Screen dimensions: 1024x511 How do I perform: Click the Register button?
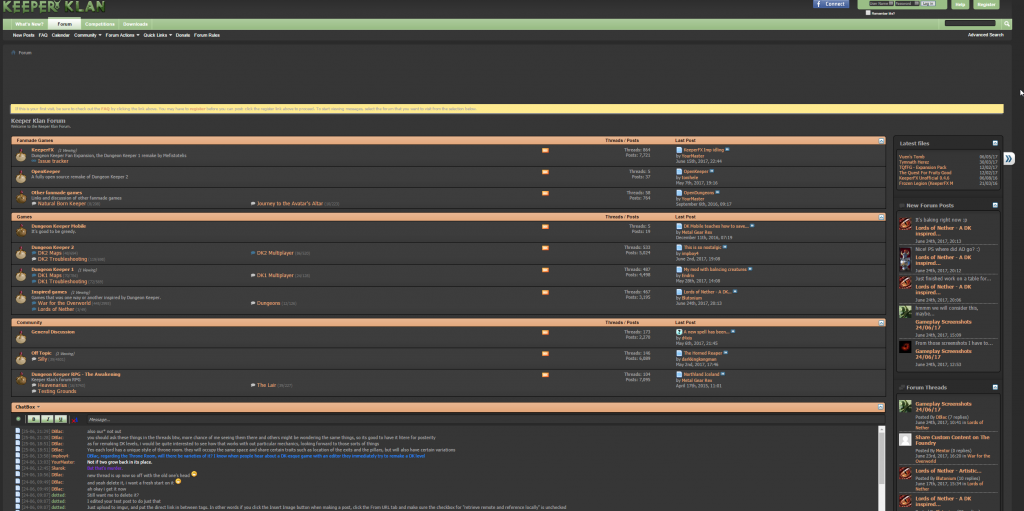point(986,5)
